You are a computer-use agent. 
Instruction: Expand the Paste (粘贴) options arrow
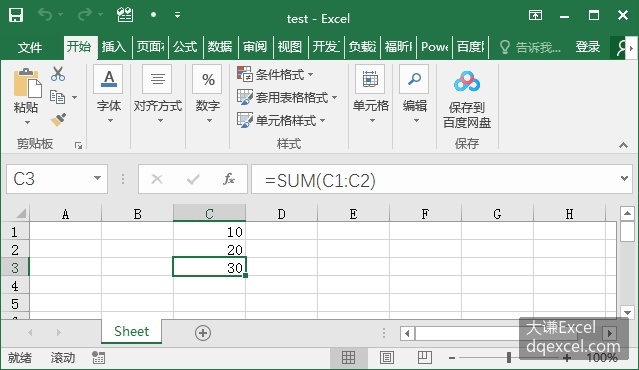click(x=27, y=122)
